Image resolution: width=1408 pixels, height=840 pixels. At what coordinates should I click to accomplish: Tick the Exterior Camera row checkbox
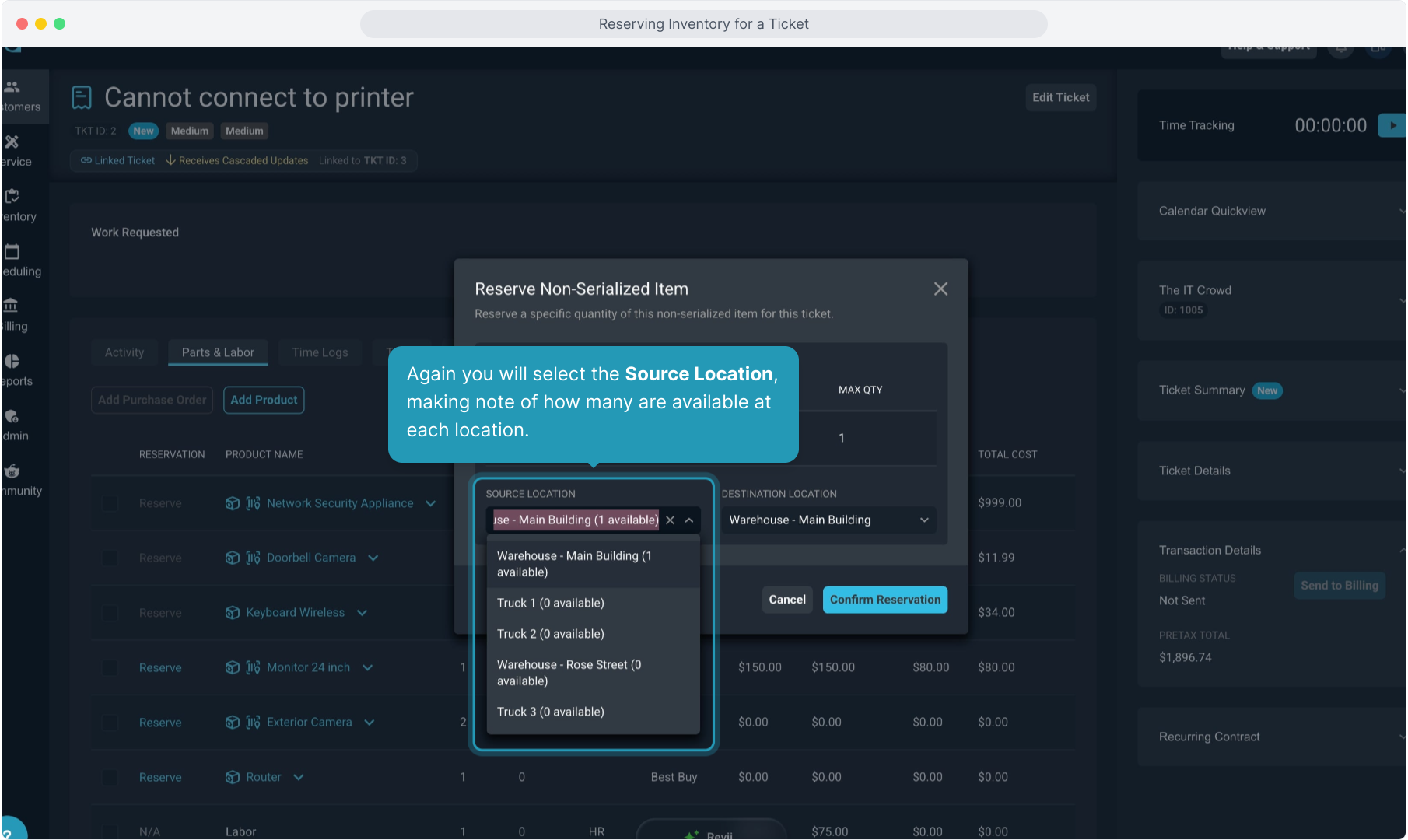pos(110,723)
